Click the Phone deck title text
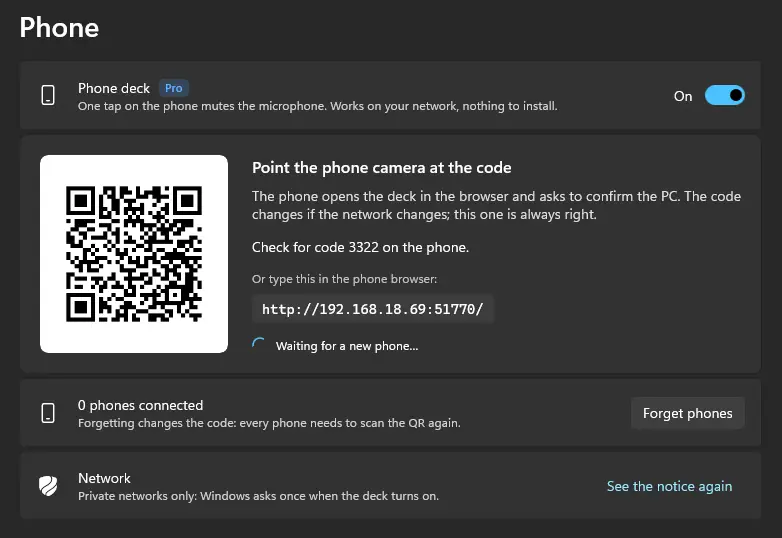This screenshot has width=782, height=538. coord(114,88)
